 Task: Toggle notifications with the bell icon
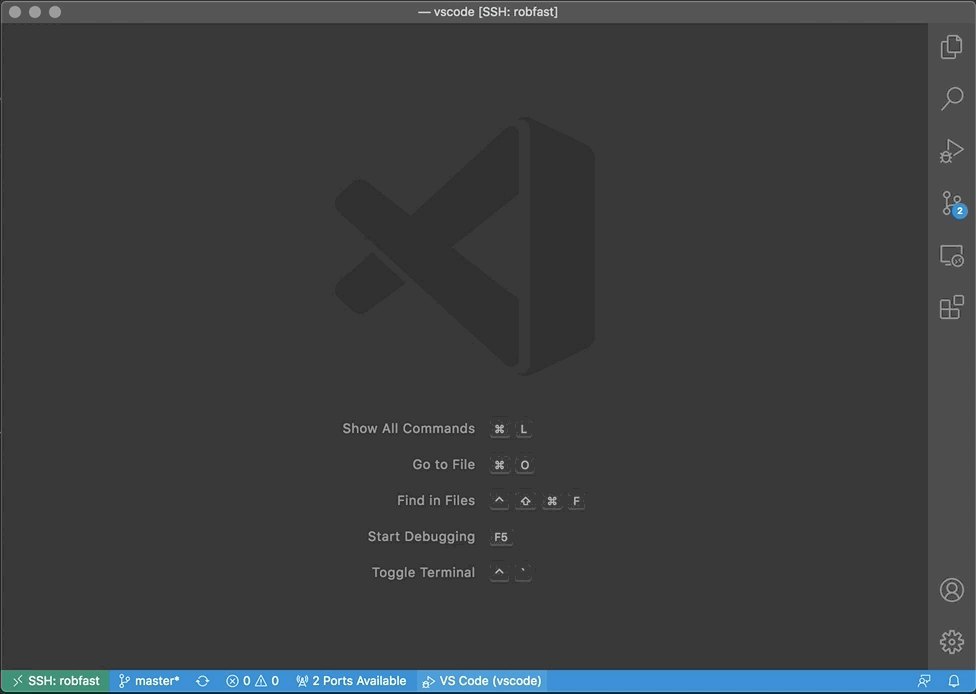click(x=954, y=681)
